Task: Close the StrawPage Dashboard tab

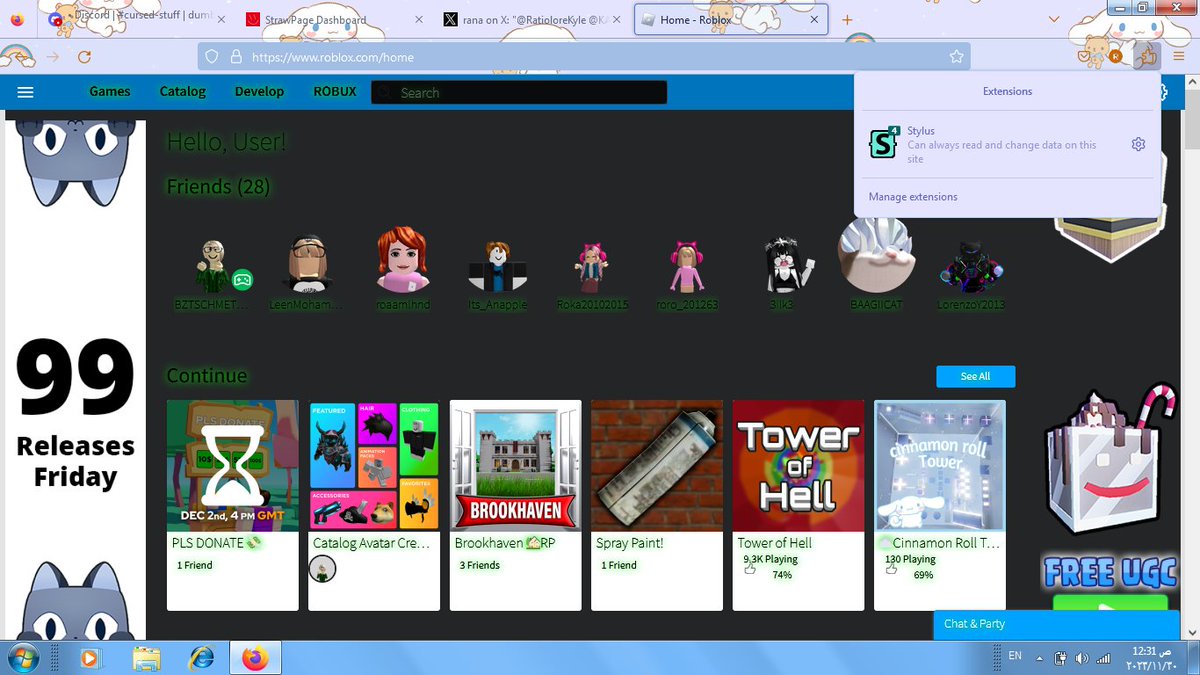Action: point(419,20)
